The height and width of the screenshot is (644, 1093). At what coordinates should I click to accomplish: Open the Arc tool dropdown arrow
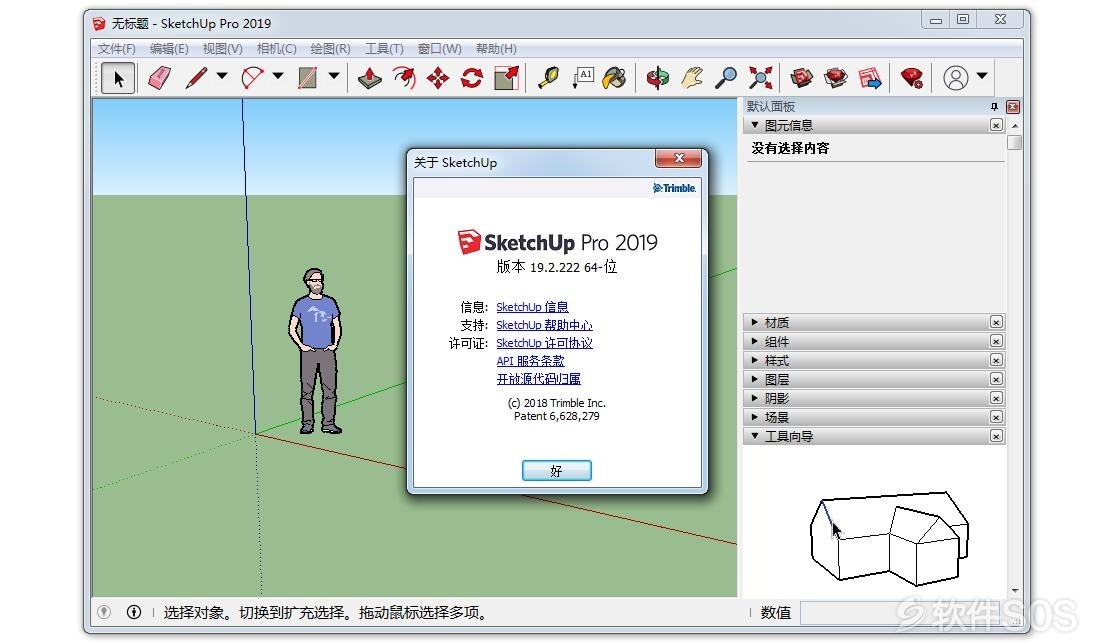278,76
